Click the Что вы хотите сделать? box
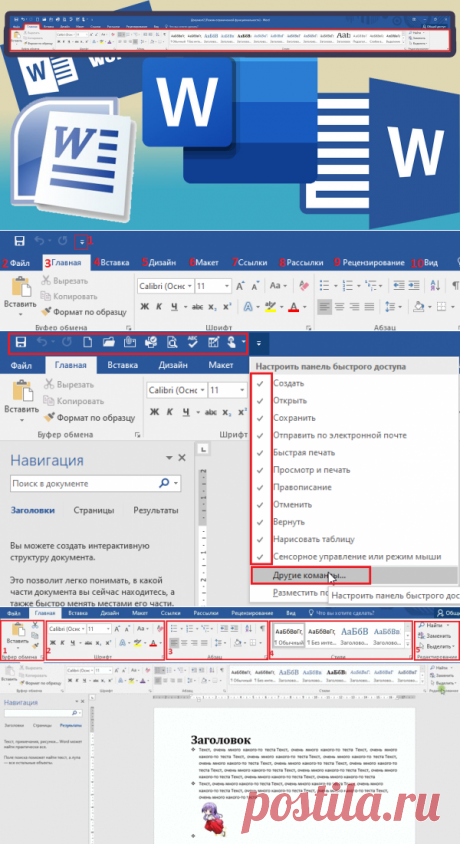This screenshot has height=844, width=460. click(344, 613)
